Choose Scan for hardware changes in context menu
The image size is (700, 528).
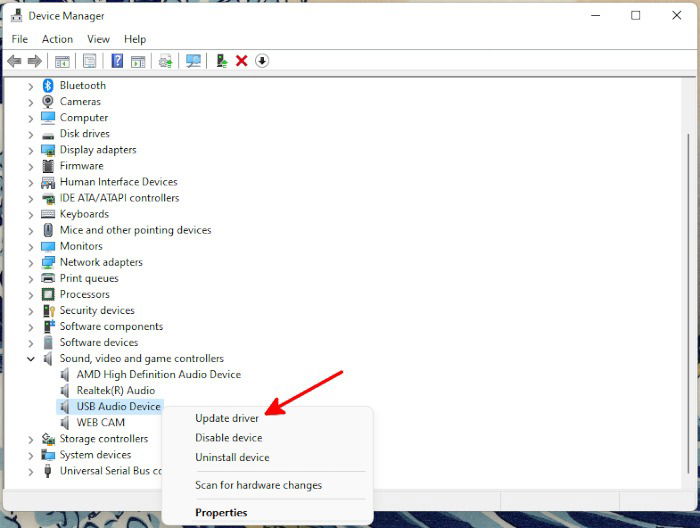click(x=258, y=485)
